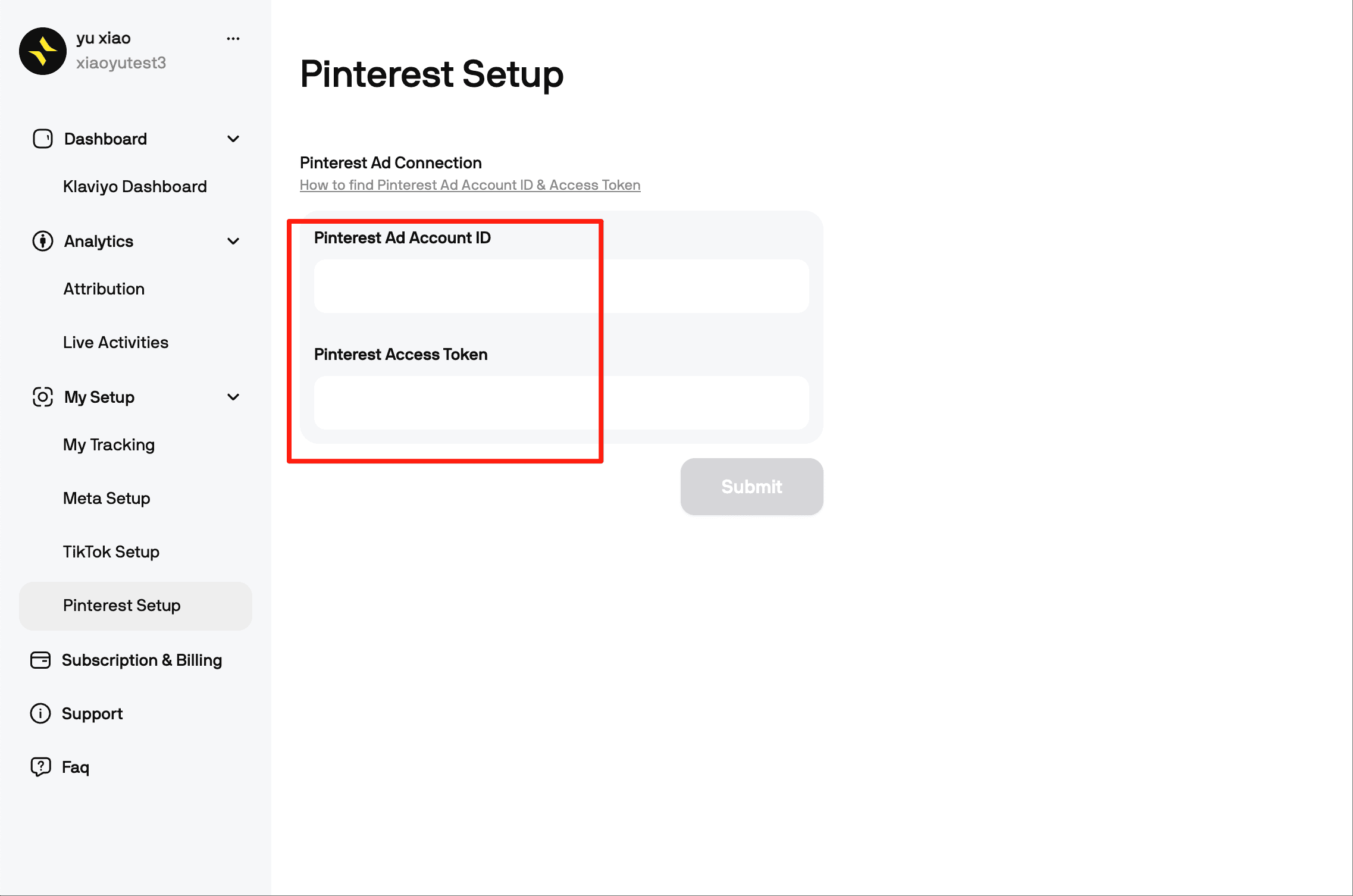Viewport: 1353px width, 896px height.
Task: Open the Attribution page
Action: pyautogui.click(x=104, y=289)
